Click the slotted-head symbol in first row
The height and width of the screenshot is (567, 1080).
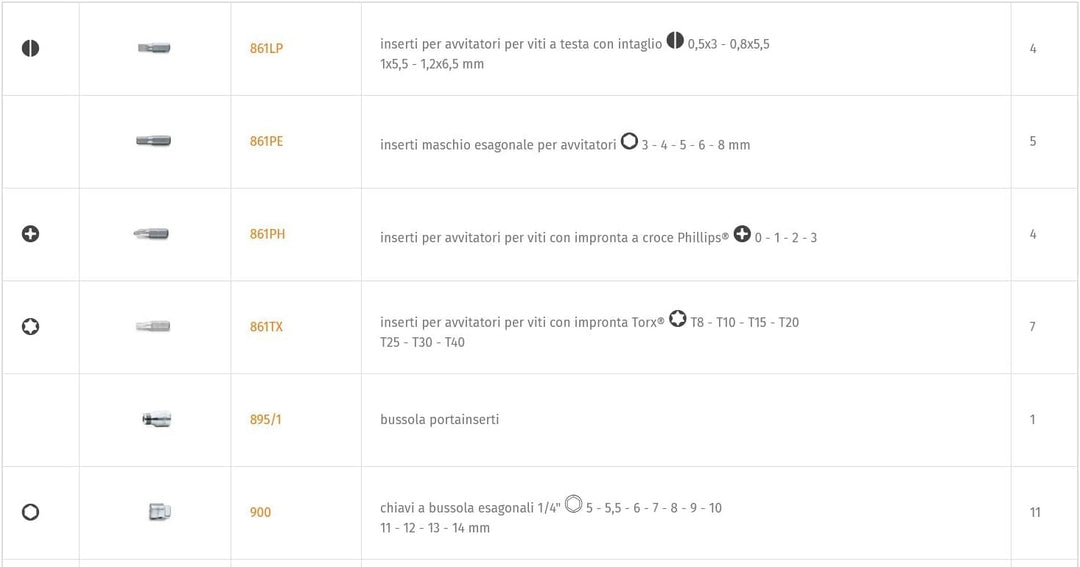[x=30, y=48]
